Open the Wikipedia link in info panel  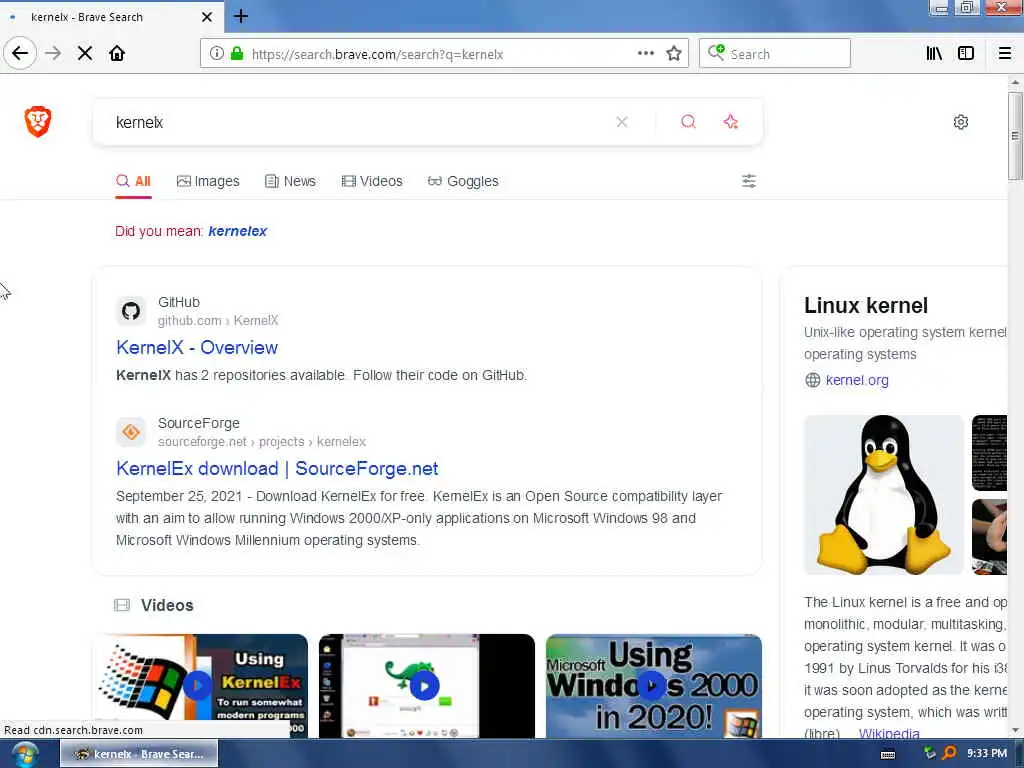(889, 733)
